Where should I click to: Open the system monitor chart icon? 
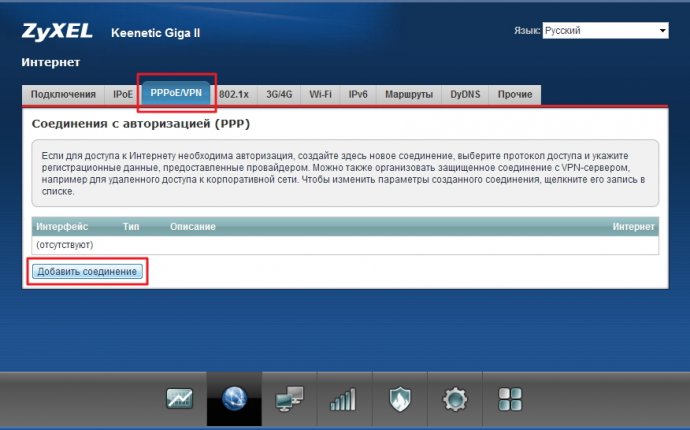179,399
